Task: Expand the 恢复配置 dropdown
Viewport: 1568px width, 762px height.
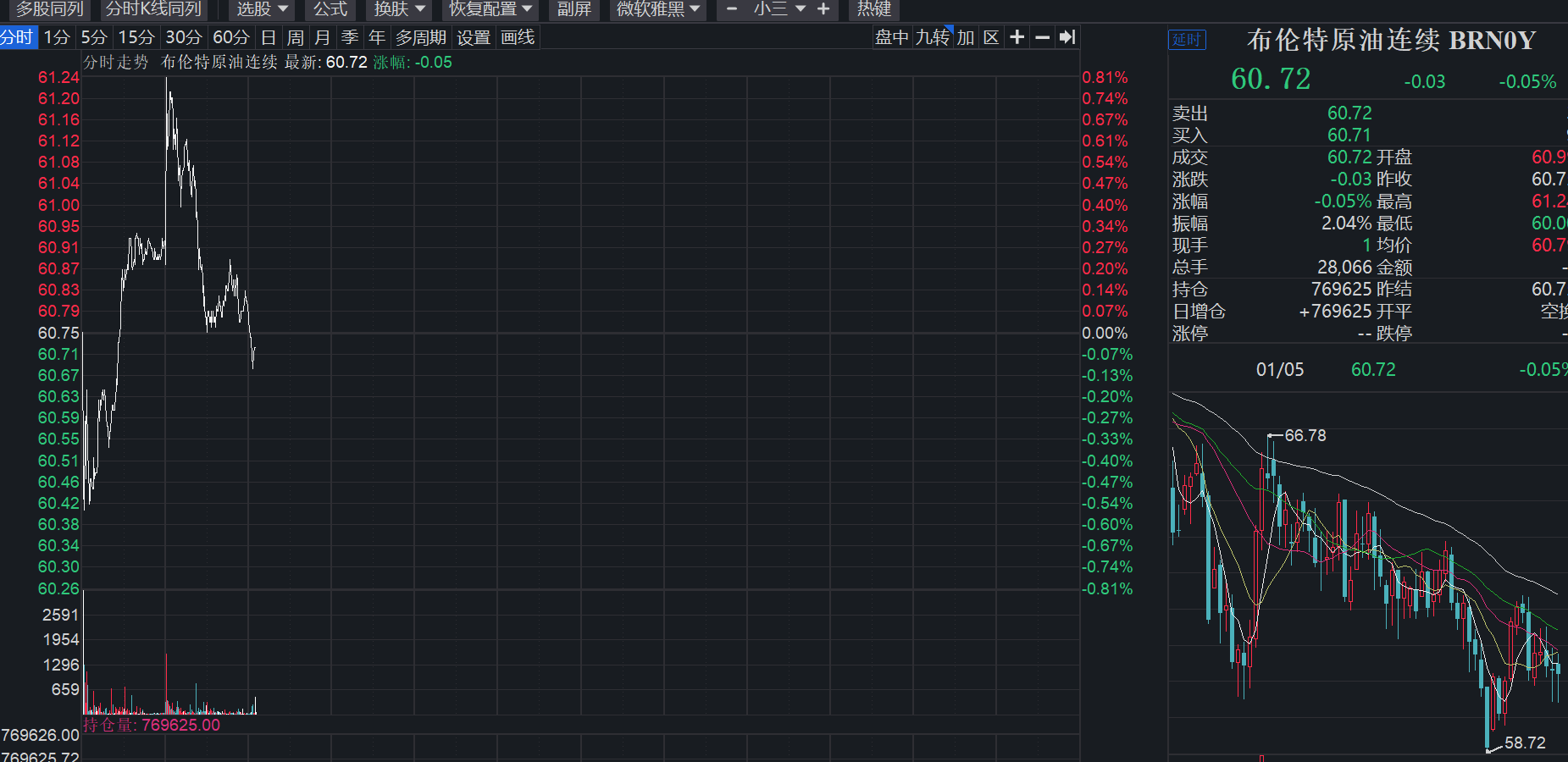Action: 490,9
